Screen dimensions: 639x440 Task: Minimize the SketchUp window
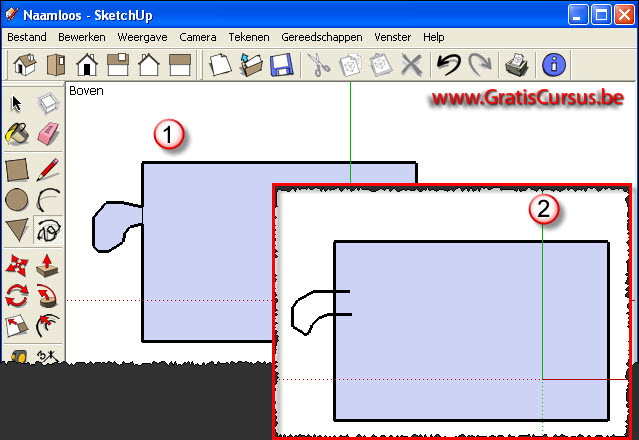578,15
